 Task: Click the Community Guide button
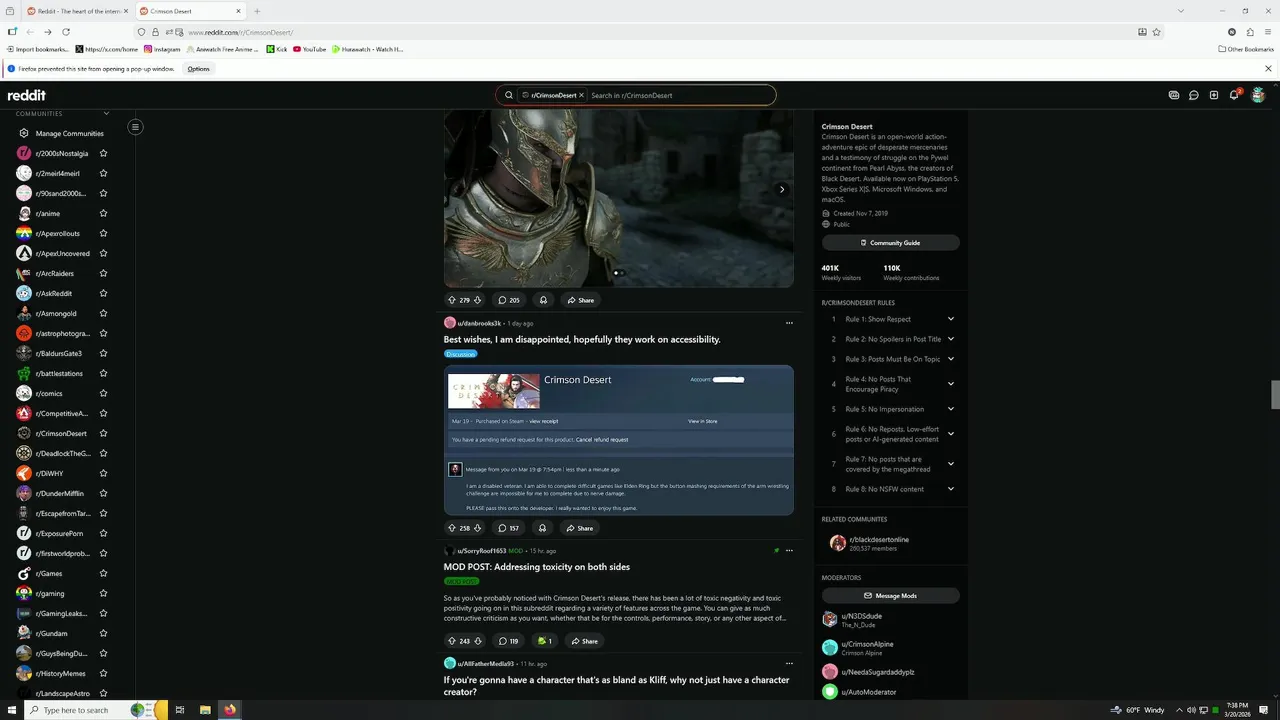pos(890,243)
